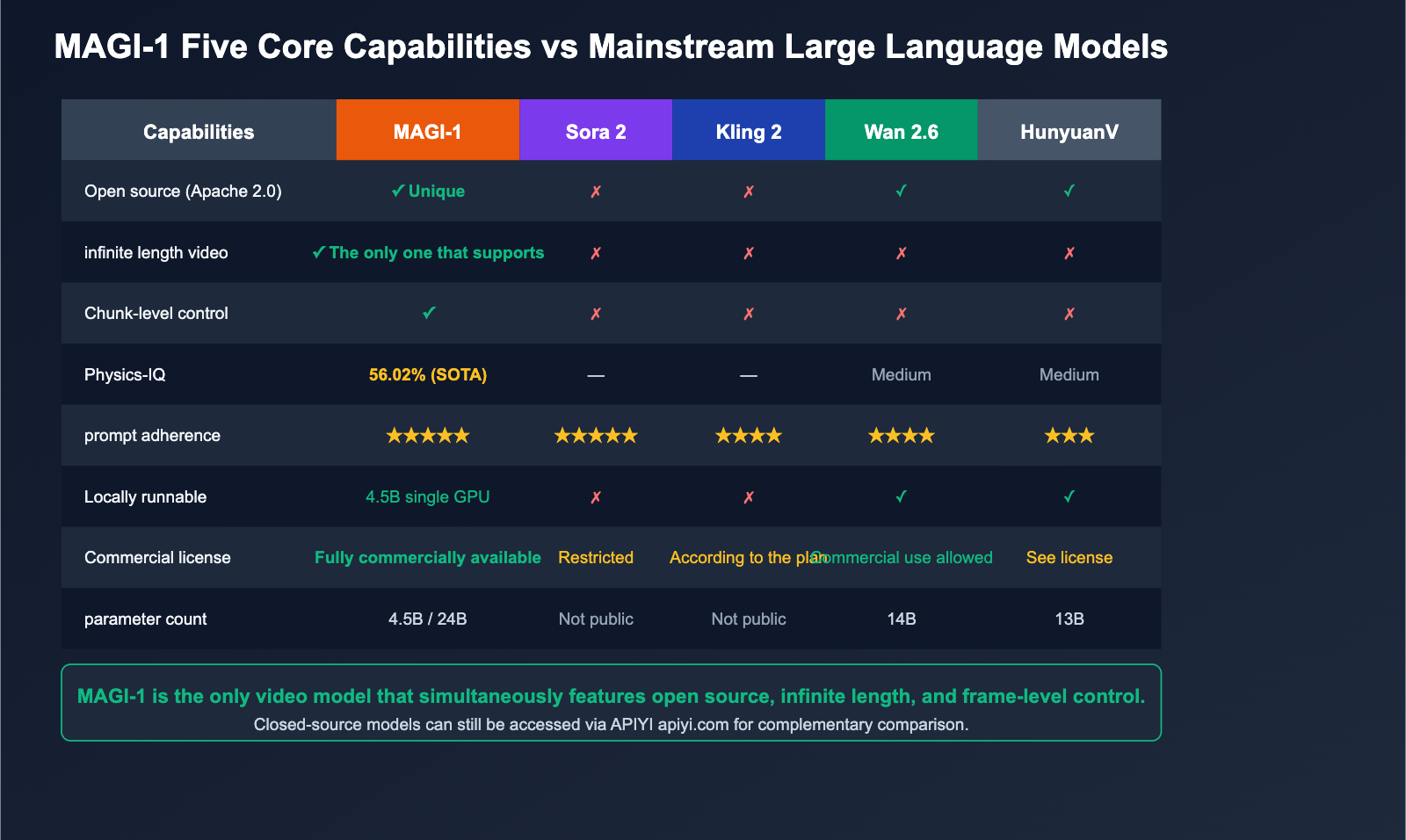Click the 'Fully commercially available' text
Viewport: 1406px width, 840px height.
(x=428, y=558)
